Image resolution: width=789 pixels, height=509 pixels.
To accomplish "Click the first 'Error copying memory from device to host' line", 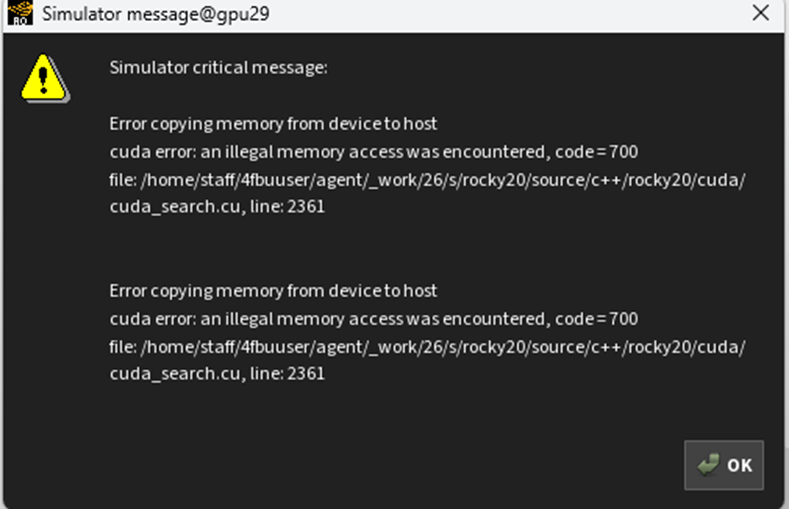I will [x=273, y=124].
